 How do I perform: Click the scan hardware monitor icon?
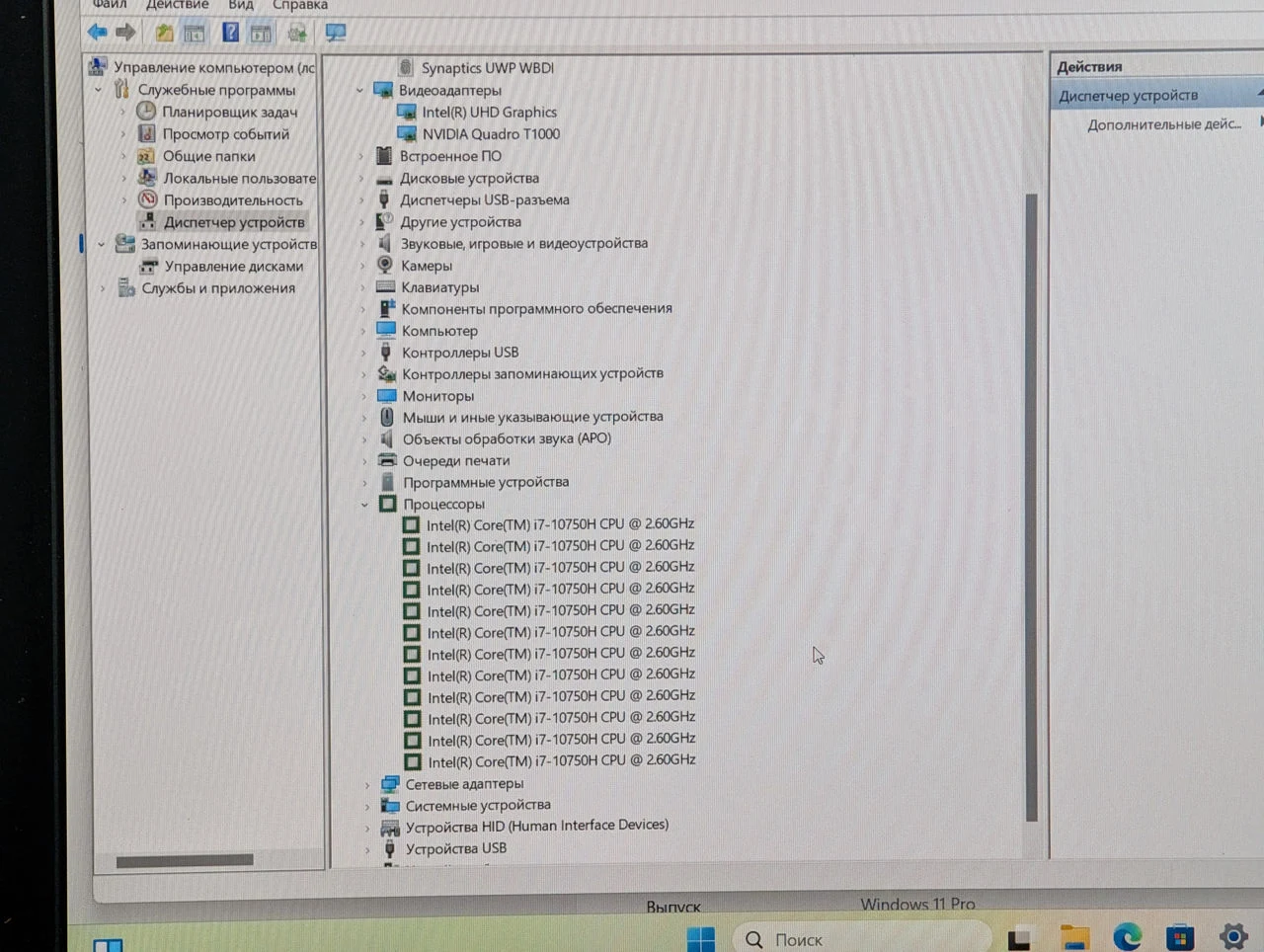pyautogui.click(x=336, y=34)
